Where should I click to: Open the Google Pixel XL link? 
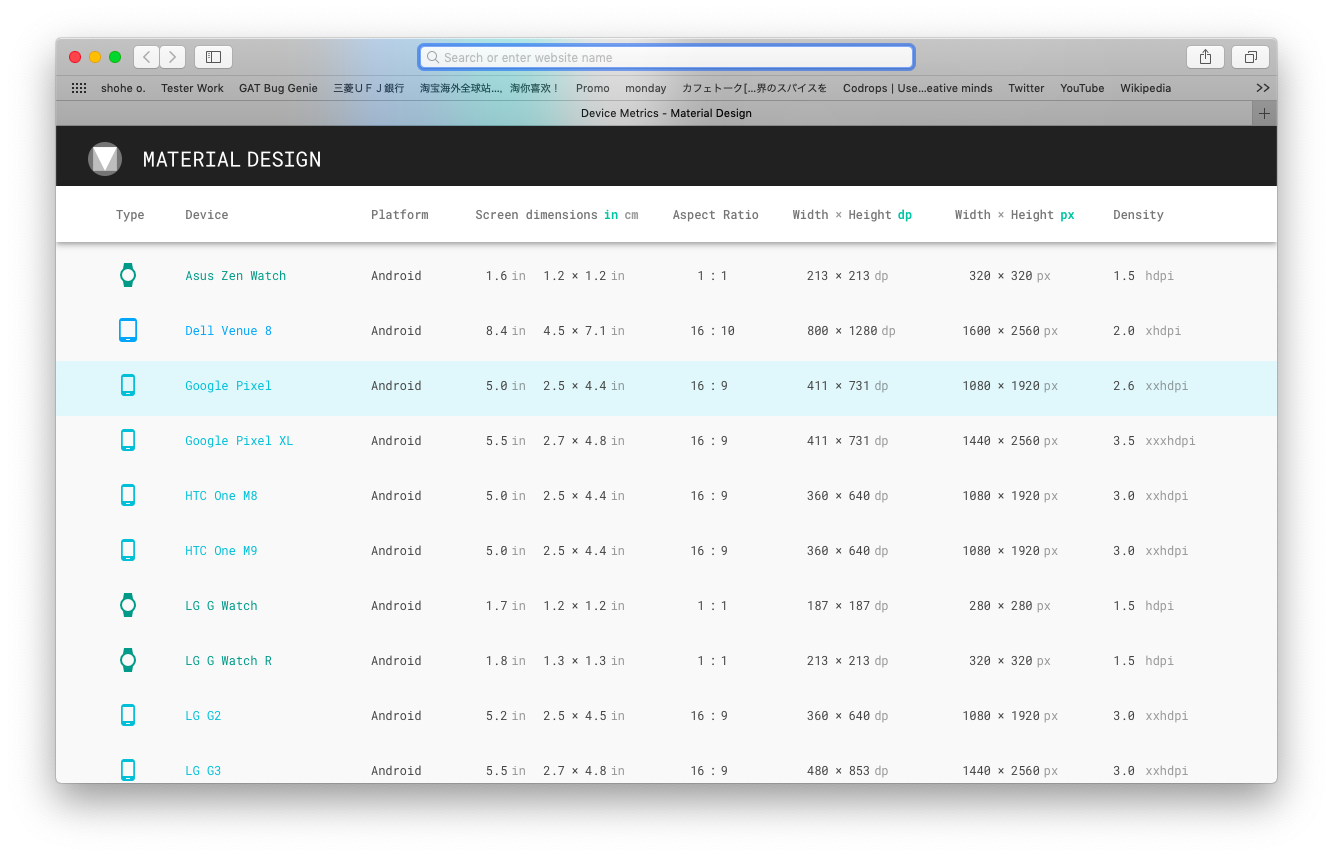tap(239, 441)
